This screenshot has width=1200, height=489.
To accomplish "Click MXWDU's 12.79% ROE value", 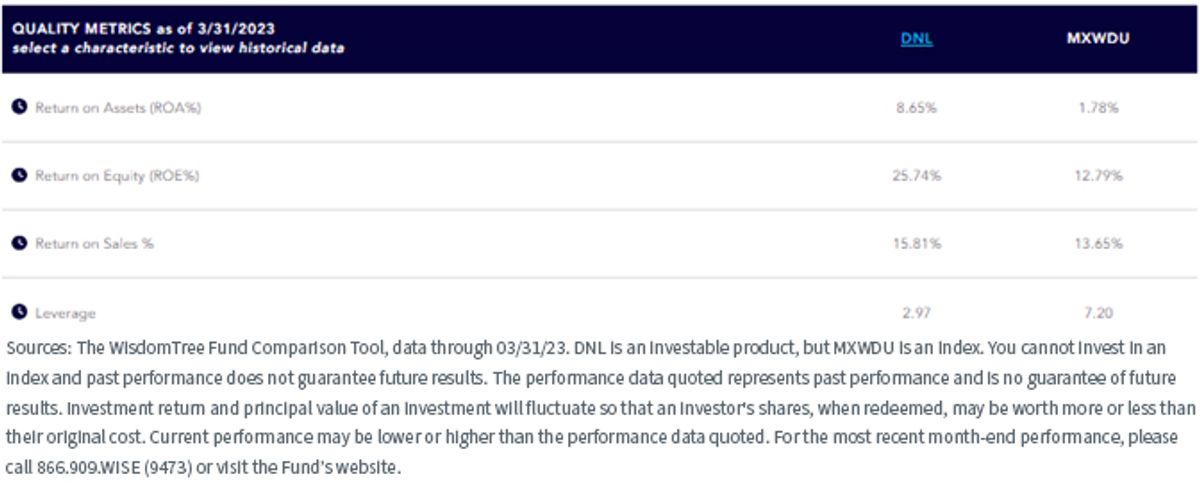I will click(x=1098, y=176).
